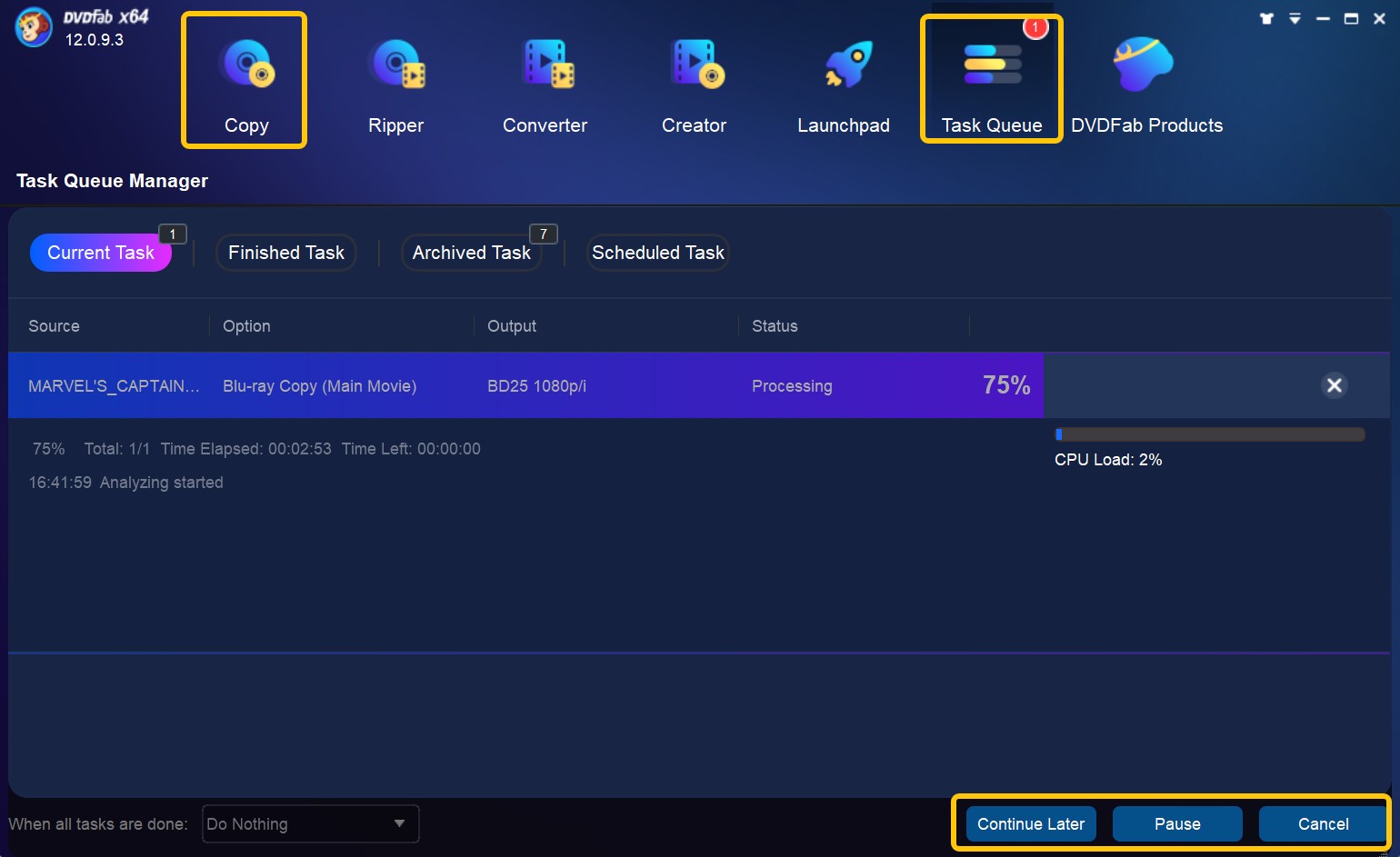Cancel the current task
The height and width of the screenshot is (857, 1400).
[1323, 824]
